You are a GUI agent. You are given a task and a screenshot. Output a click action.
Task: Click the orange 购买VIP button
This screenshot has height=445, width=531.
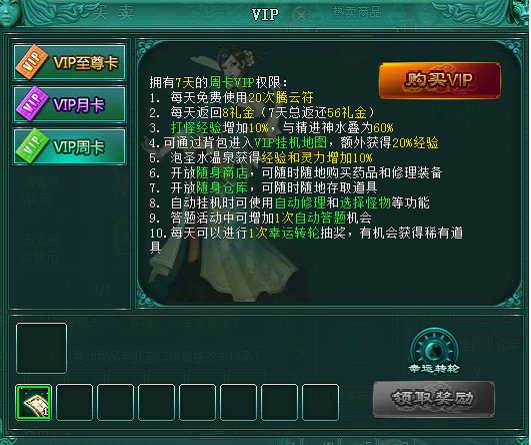[x=440, y=80]
